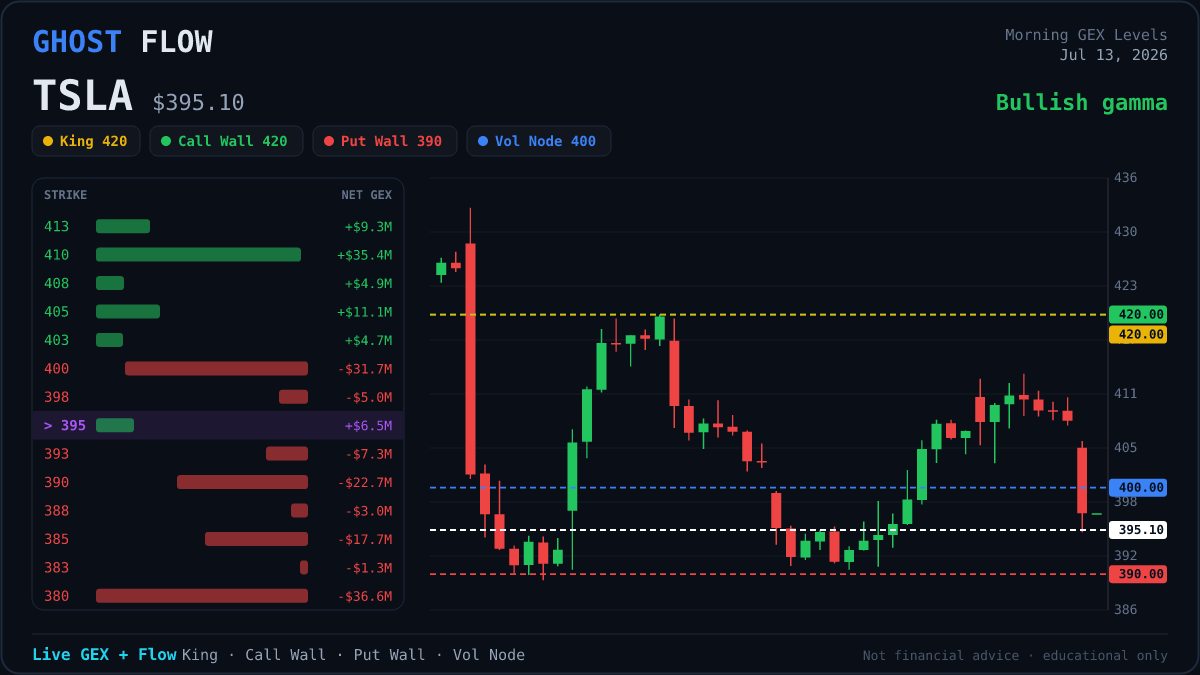Click the -$17.7M net GEX value
Image resolution: width=1200 pixels, height=675 pixels.
pyautogui.click(x=364, y=539)
